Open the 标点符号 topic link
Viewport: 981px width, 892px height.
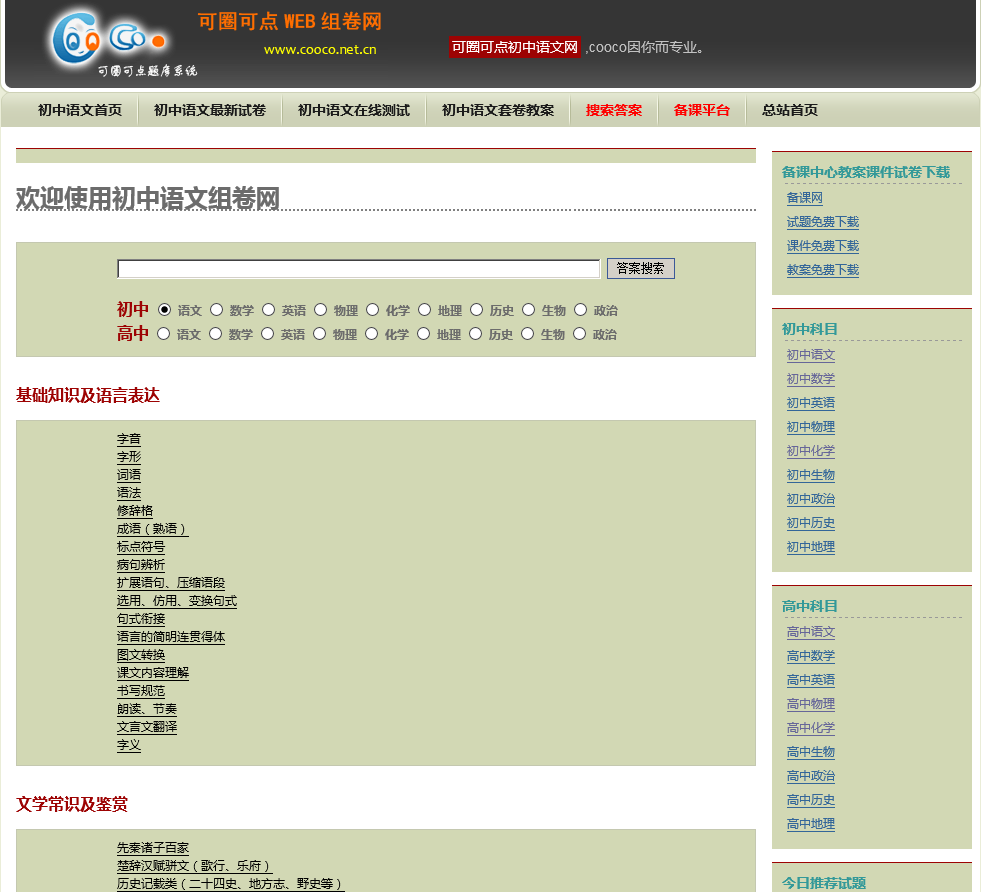click(141, 547)
